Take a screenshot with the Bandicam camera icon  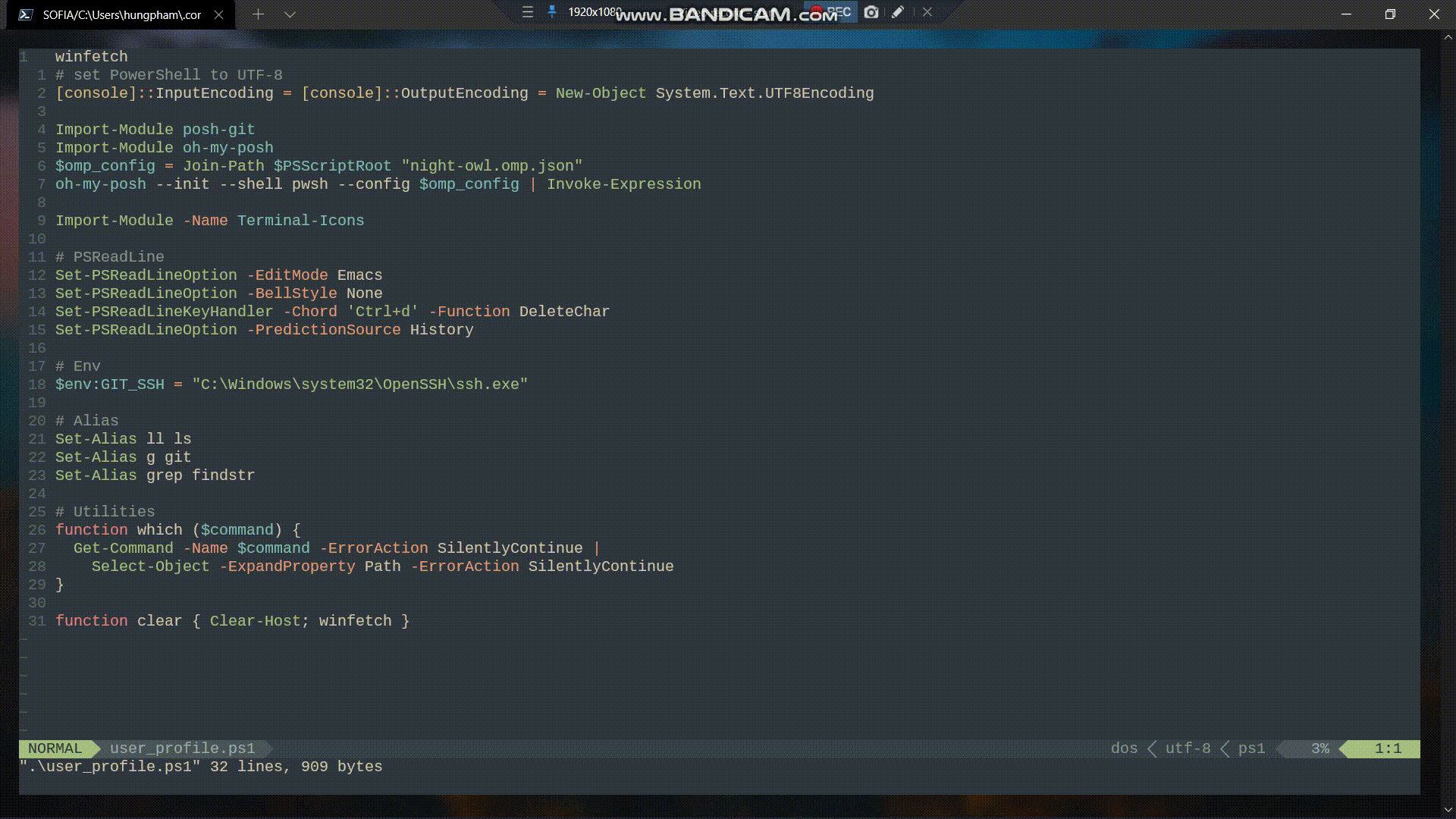[x=871, y=13]
